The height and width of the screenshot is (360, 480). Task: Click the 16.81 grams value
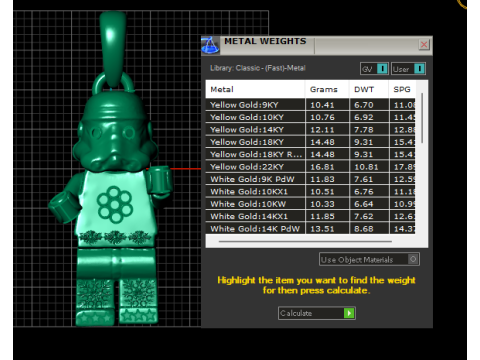click(322, 167)
